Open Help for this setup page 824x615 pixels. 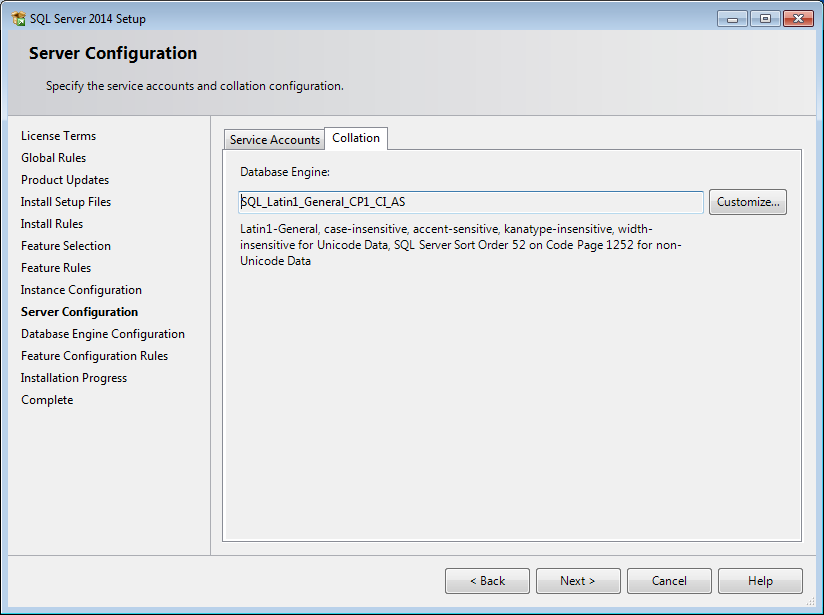pos(760,581)
